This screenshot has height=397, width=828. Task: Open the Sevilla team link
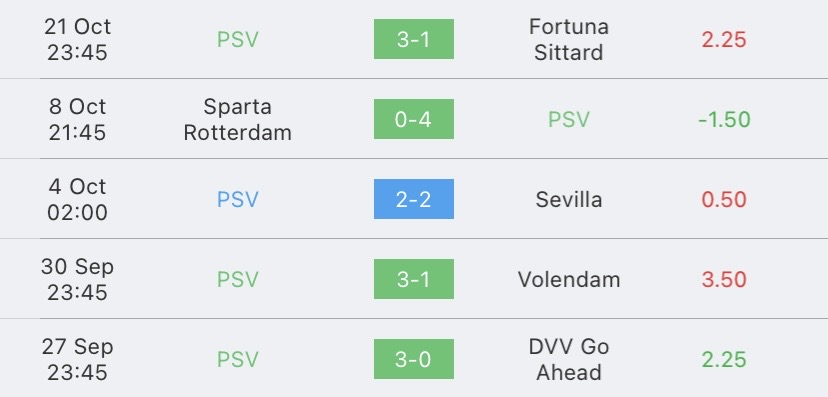pos(569,200)
